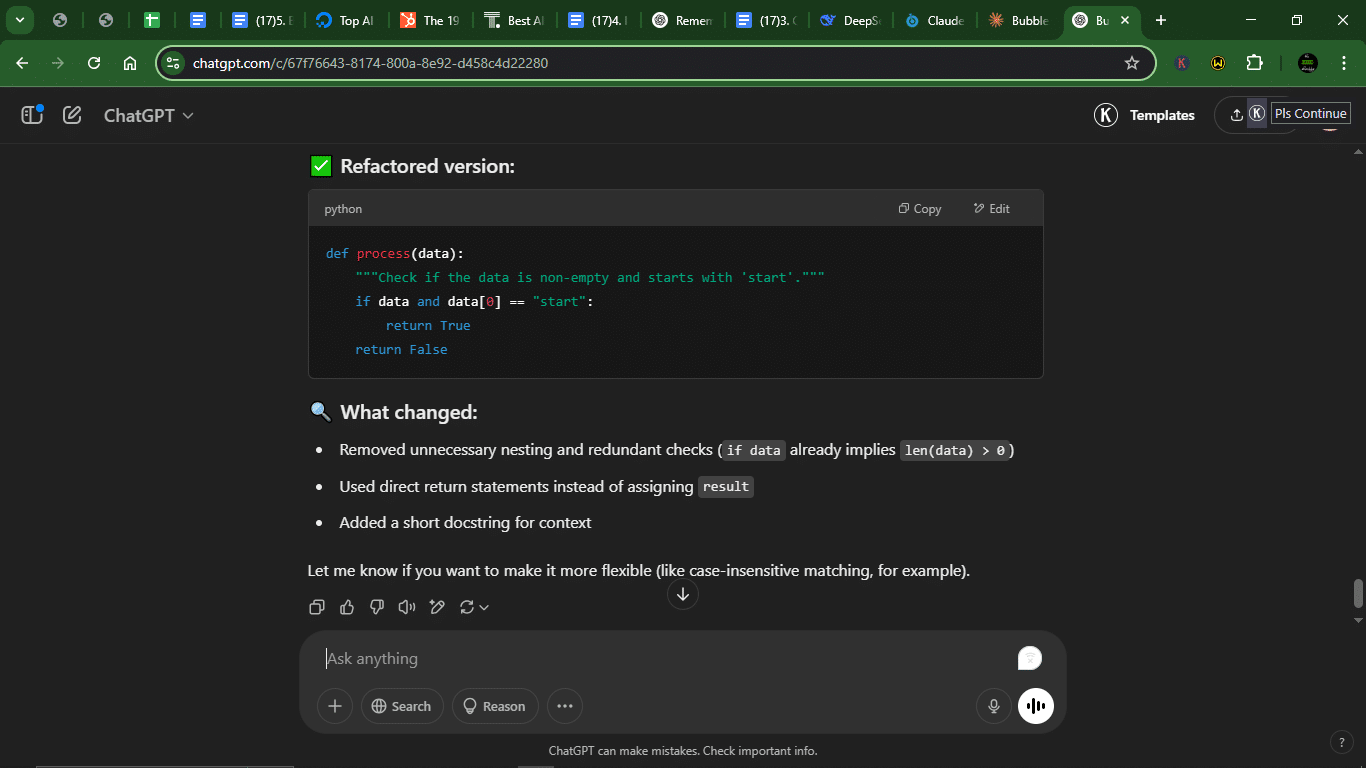Toggle the Reason option
1366x768 pixels.
click(x=495, y=706)
